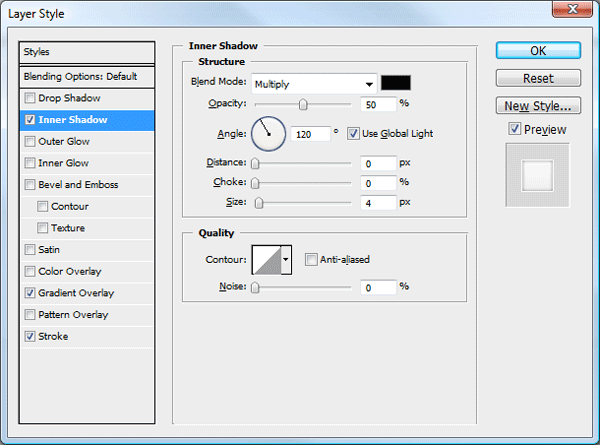Click the style preview thumbnail
Image resolution: width=600 pixels, height=445 pixels.
click(538, 175)
